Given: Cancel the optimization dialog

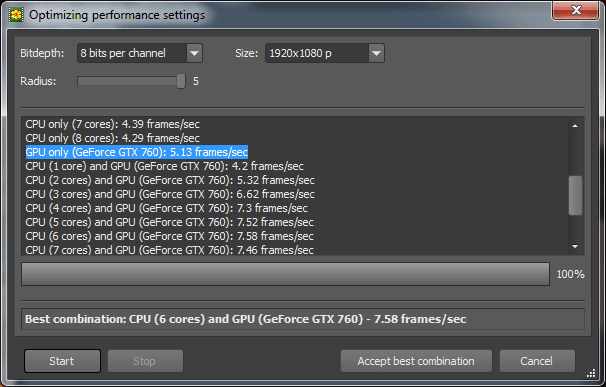Looking at the screenshot, I should point(537,361).
